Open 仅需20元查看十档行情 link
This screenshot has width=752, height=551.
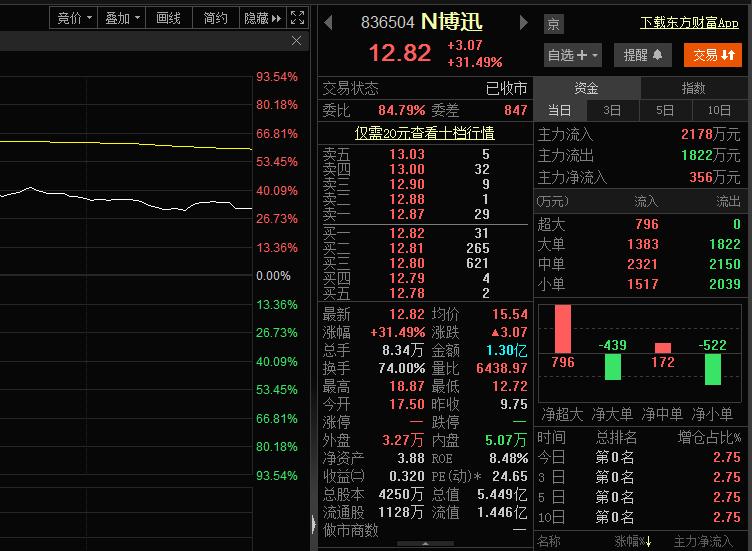pos(424,133)
